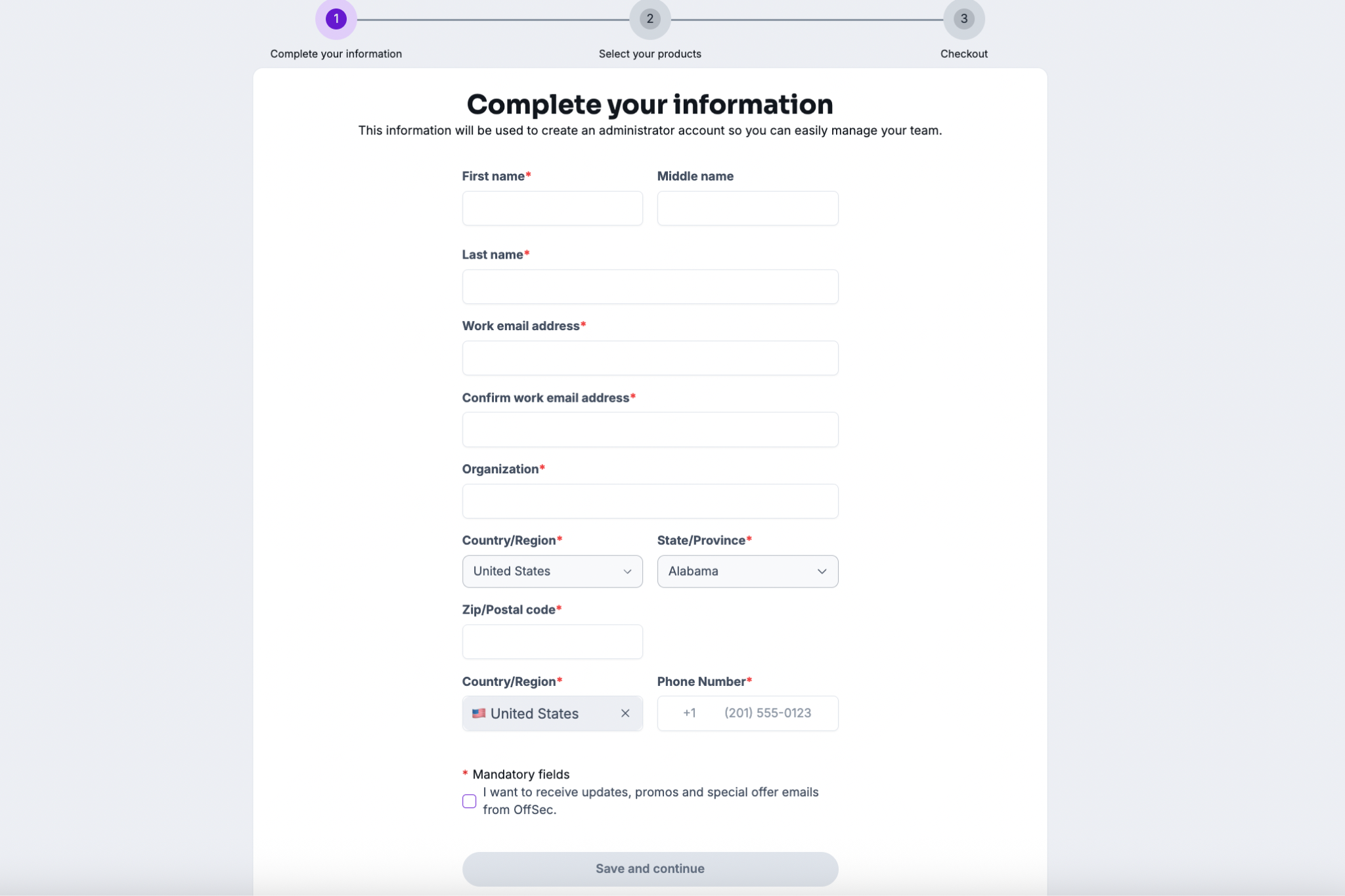The width and height of the screenshot is (1345, 896).
Task: Enable OffSec promo emails checkbox
Action: point(469,801)
